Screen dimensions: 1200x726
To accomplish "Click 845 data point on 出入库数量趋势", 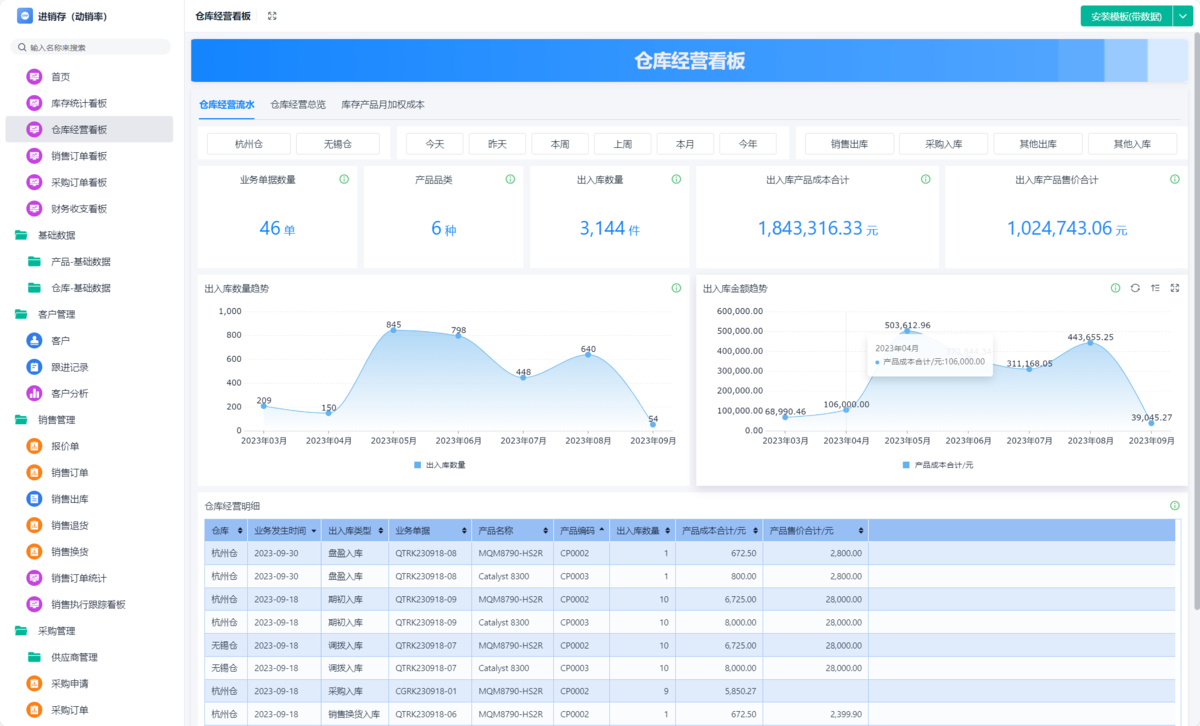I will [x=393, y=330].
